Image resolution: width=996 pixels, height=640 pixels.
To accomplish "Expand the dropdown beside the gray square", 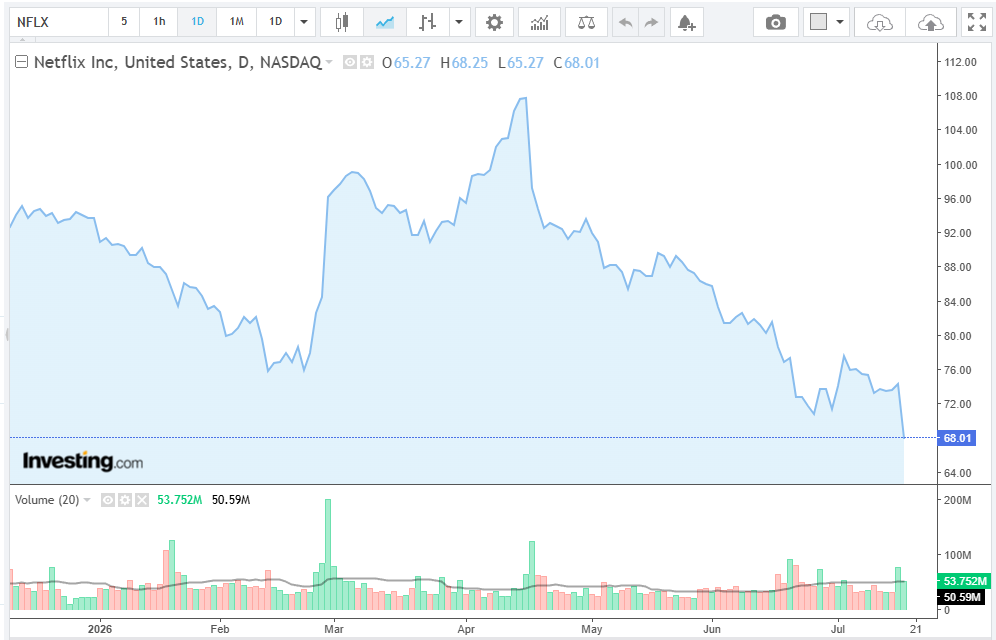I will (x=840, y=22).
